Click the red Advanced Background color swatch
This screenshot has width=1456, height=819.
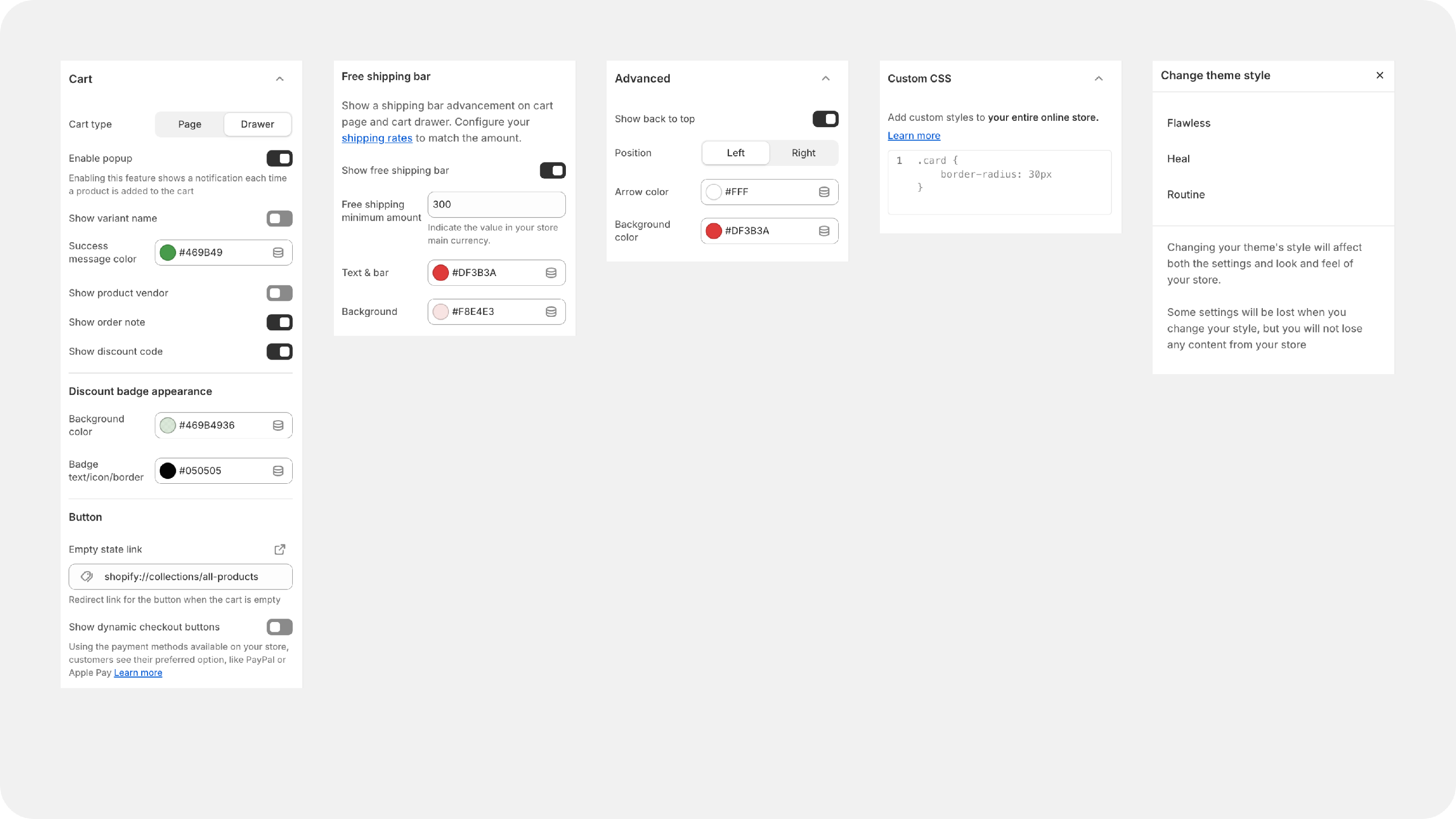[714, 231]
